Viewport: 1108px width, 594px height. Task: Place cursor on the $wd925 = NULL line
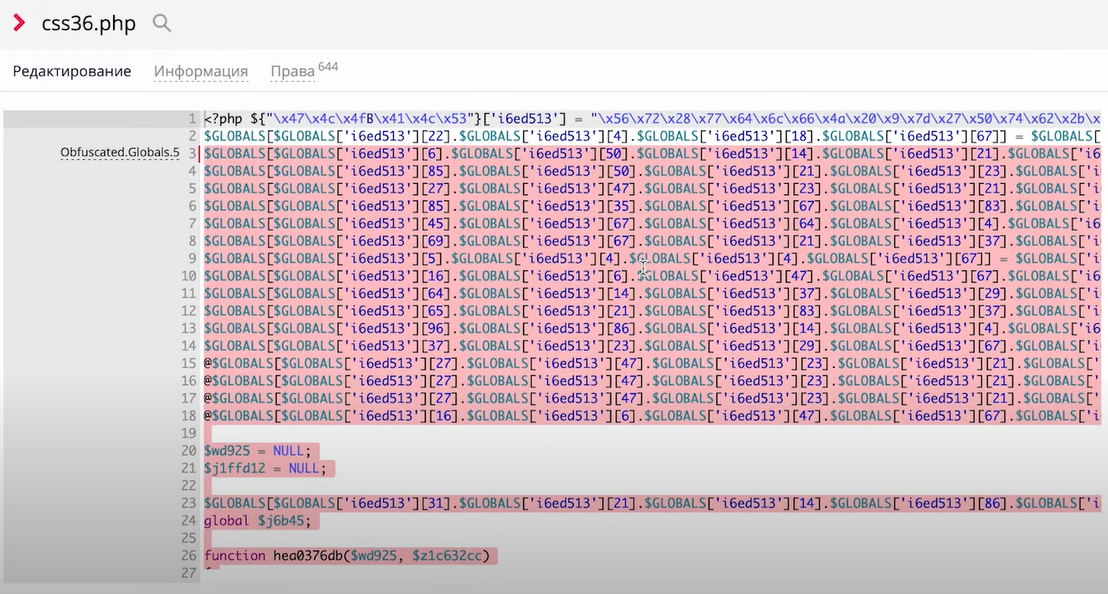click(258, 450)
